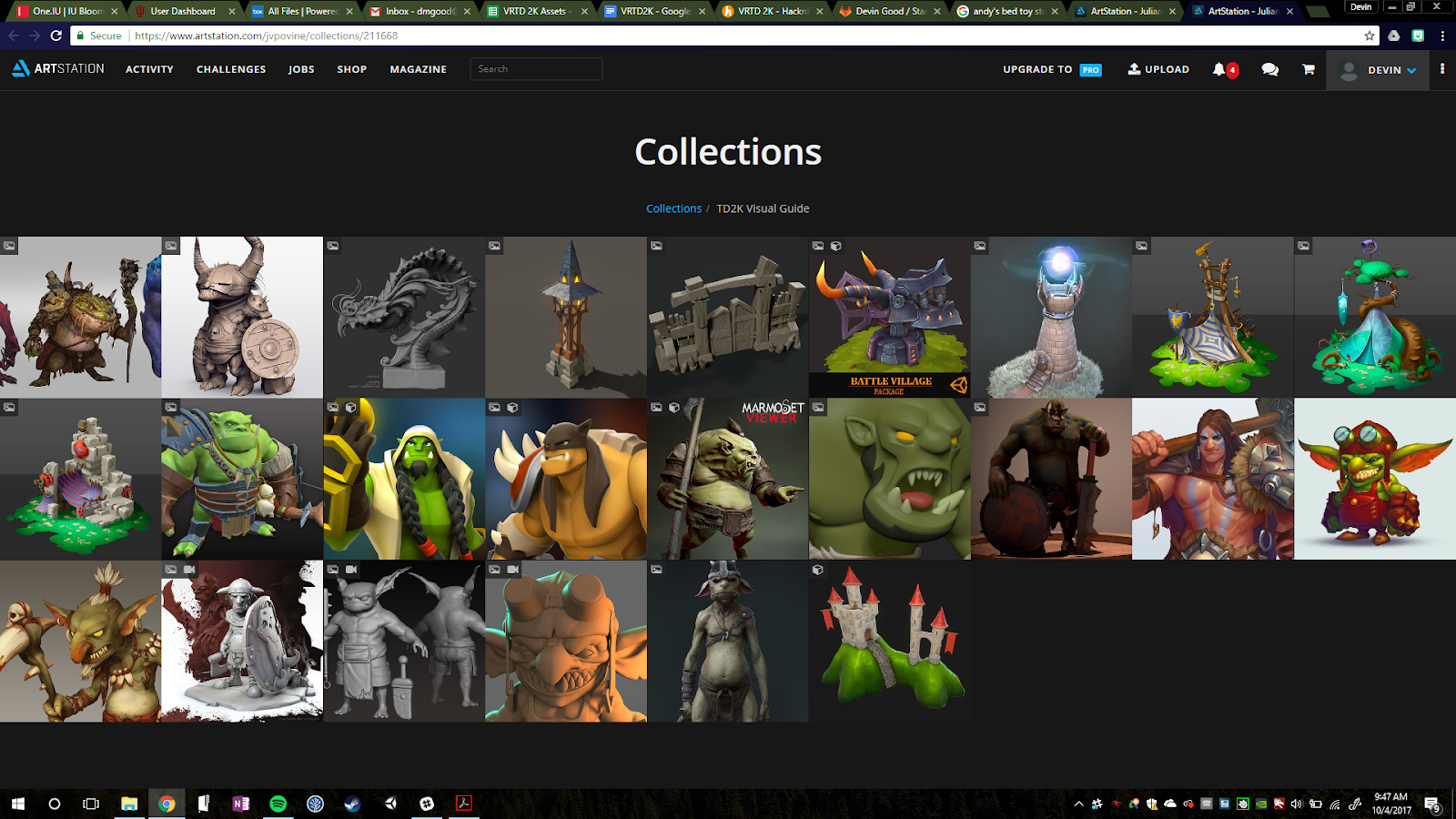This screenshot has height=819, width=1456.
Task: Open the orc with yellow hood thumbnail
Action: [404, 479]
